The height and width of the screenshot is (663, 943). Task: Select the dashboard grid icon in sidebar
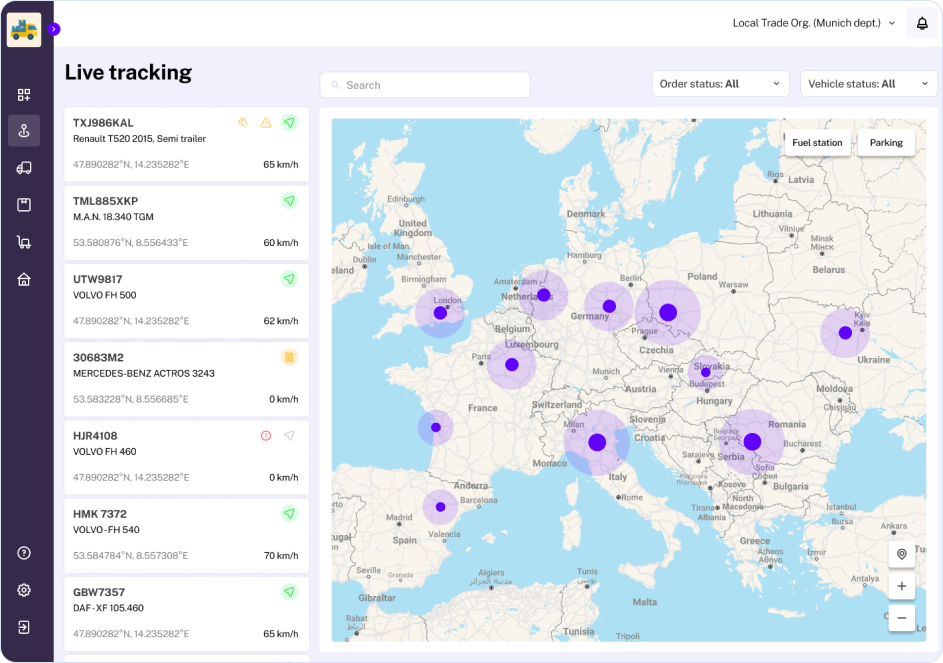tap(24, 94)
